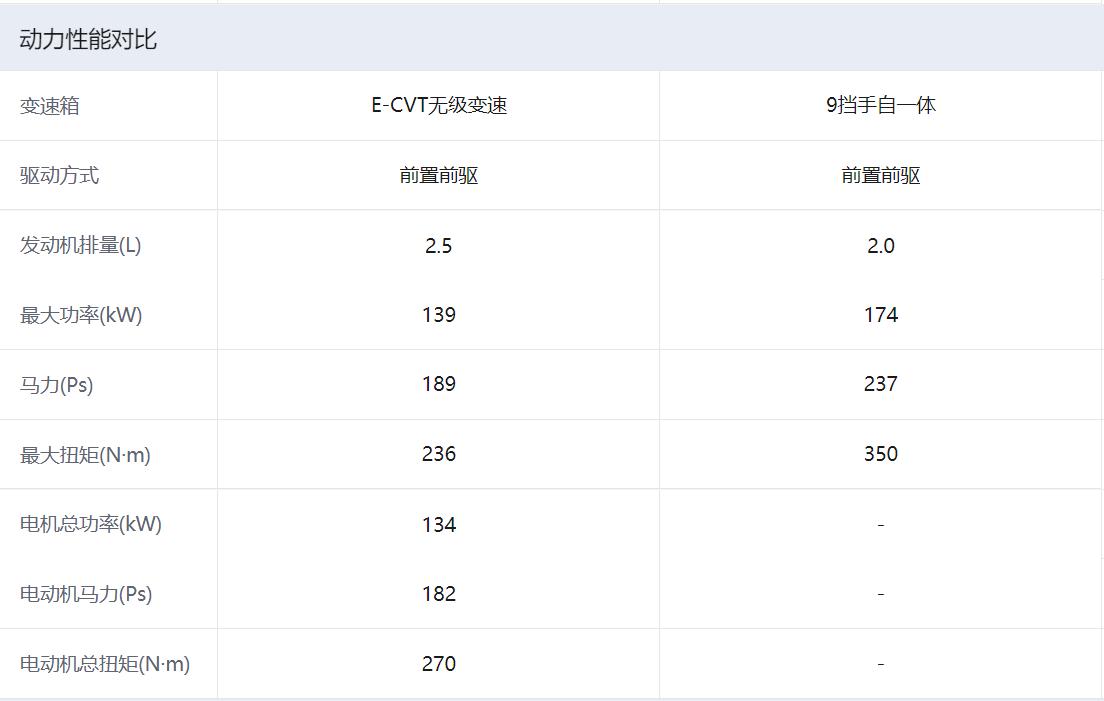1104x701 pixels.
Task: Select the 237 horsepower value
Action: pos(880,384)
